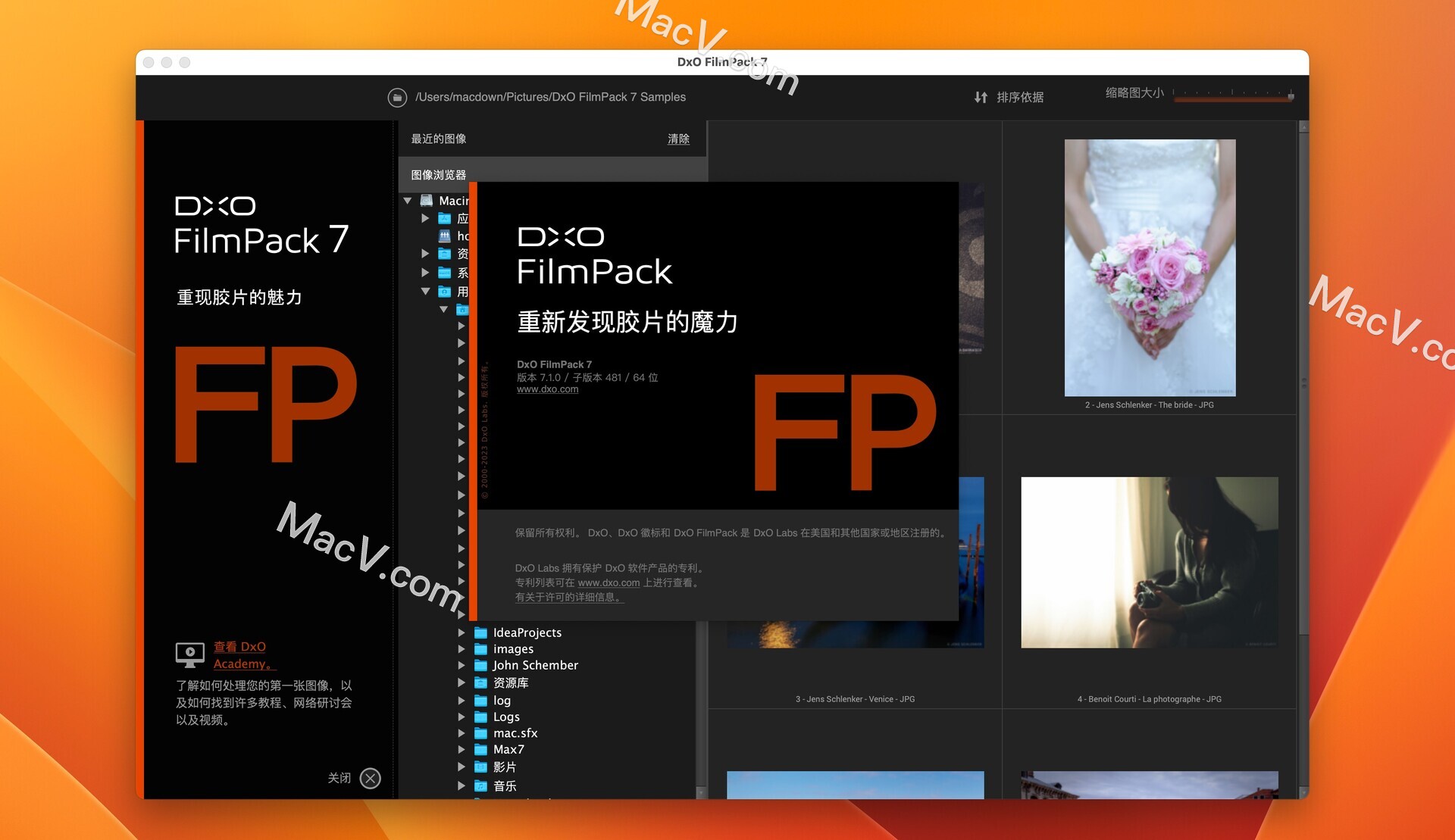
Task: Open the folder path browse icon
Action: coord(397,97)
